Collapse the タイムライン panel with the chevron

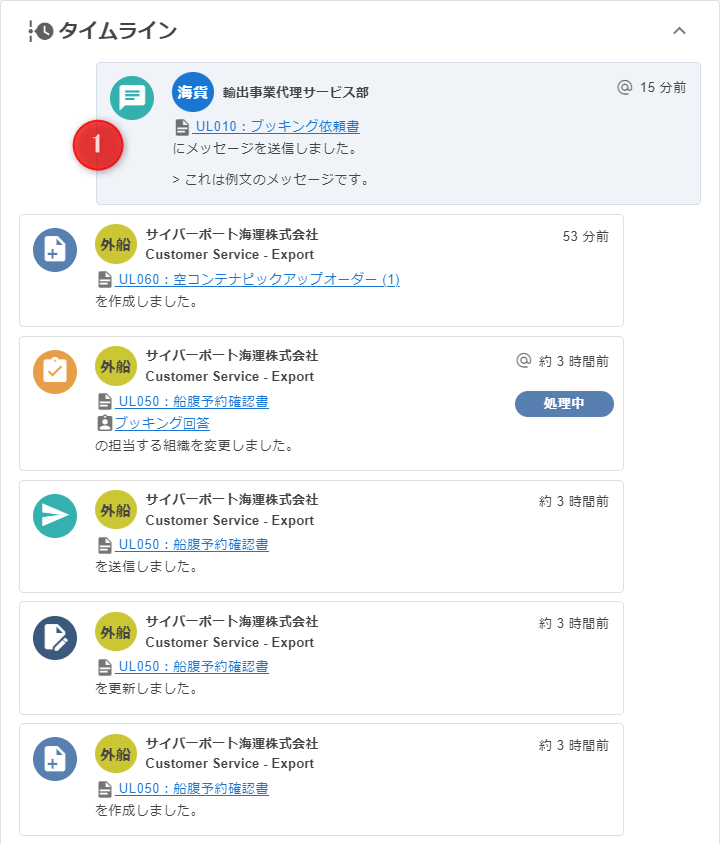coord(680,31)
